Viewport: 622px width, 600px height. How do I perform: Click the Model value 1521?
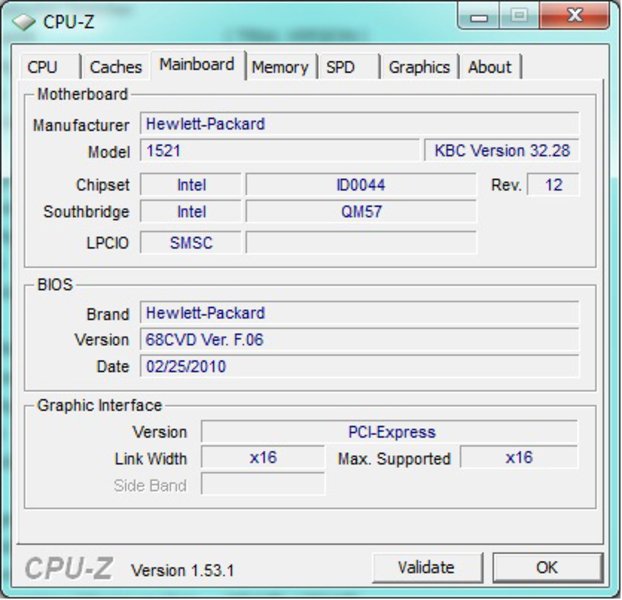(279, 150)
